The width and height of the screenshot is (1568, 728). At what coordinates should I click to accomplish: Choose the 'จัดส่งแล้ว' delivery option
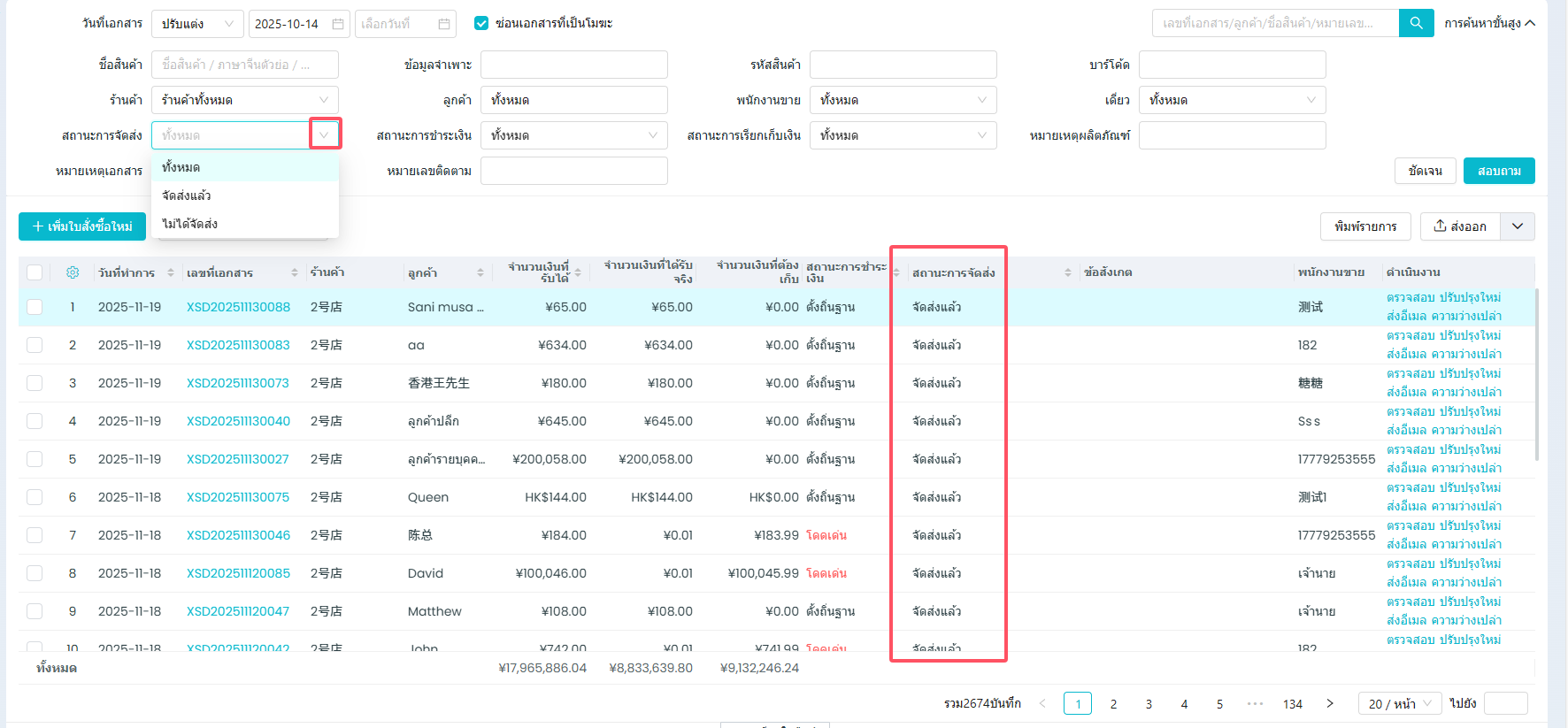(187, 195)
